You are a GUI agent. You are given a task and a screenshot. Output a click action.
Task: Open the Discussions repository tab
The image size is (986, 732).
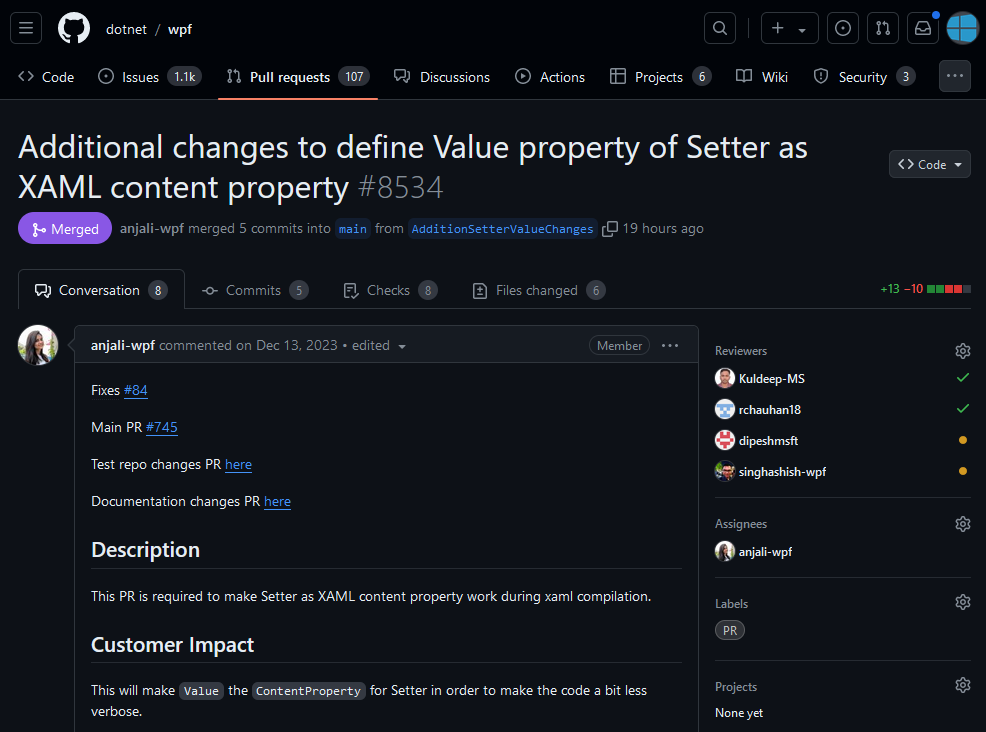[x=442, y=77]
